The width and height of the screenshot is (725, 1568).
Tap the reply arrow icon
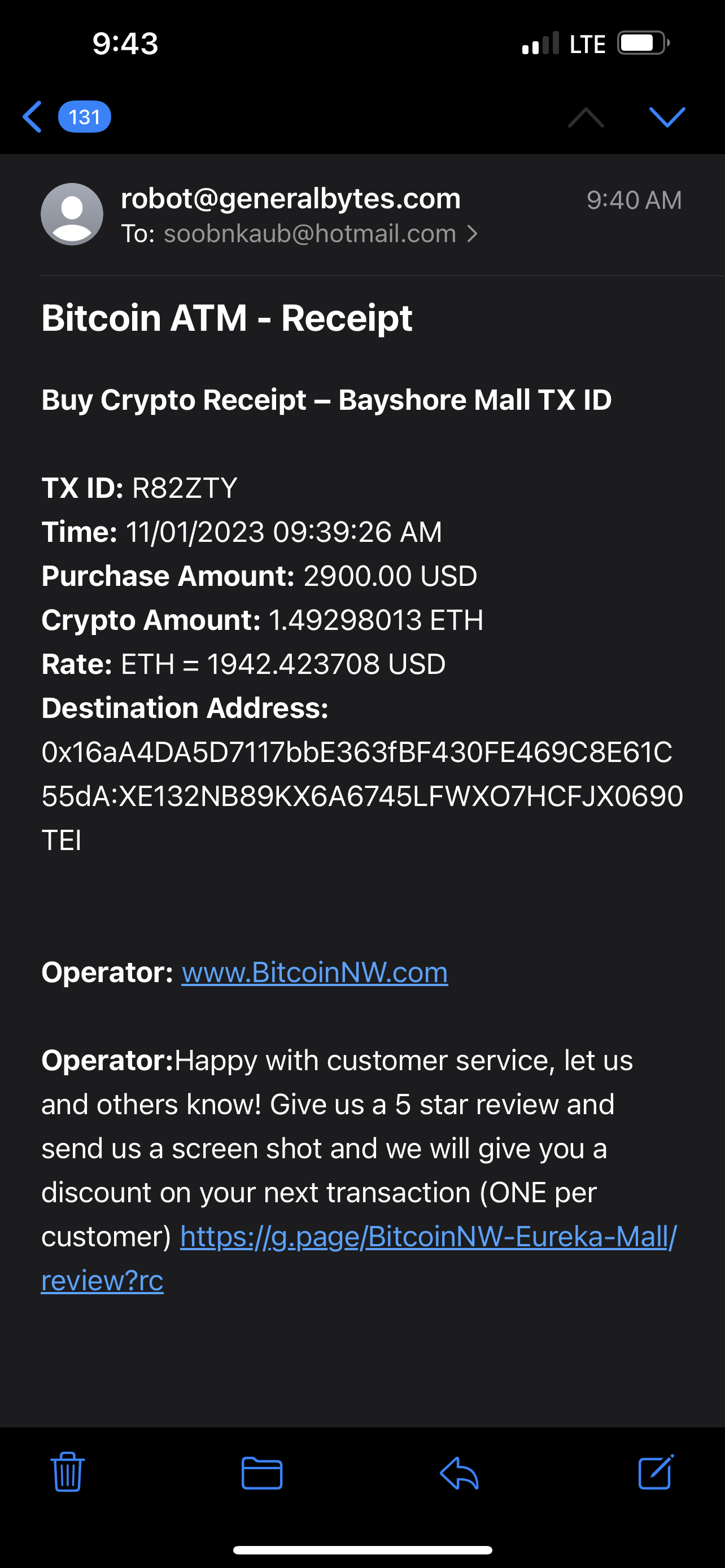coord(459,1473)
